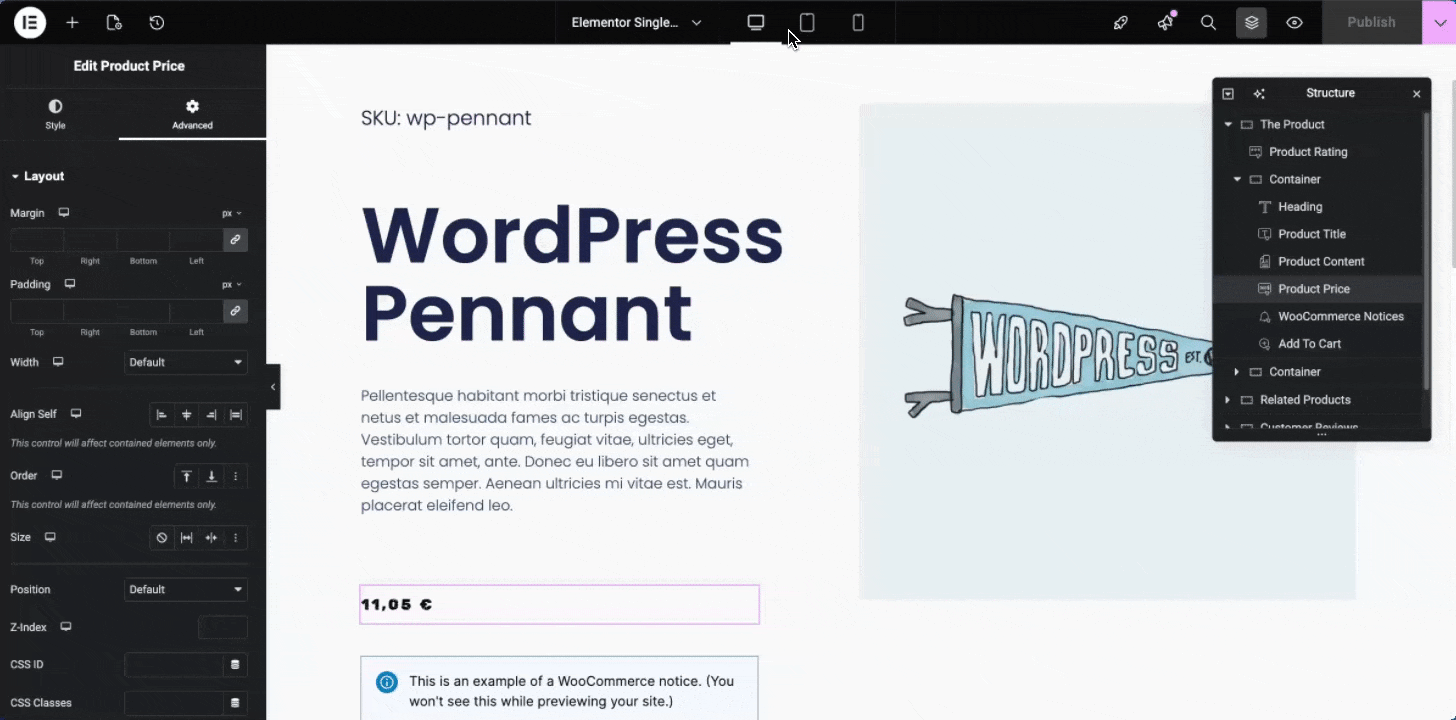Open revision history clock icon
The height and width of the screenshot is (720, 1456).
tap(156, 22)
